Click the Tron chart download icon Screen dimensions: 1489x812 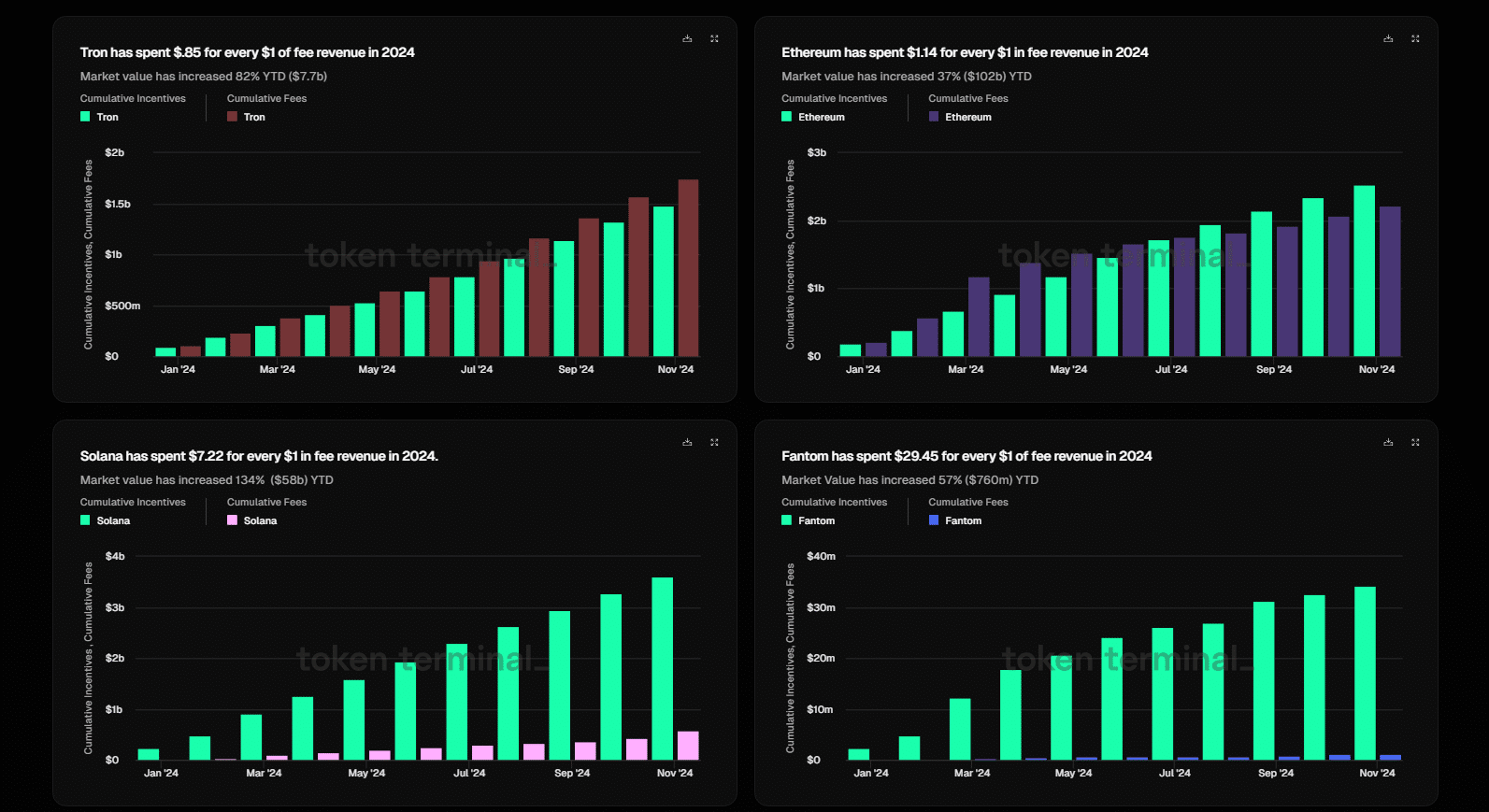pos(687,38)
